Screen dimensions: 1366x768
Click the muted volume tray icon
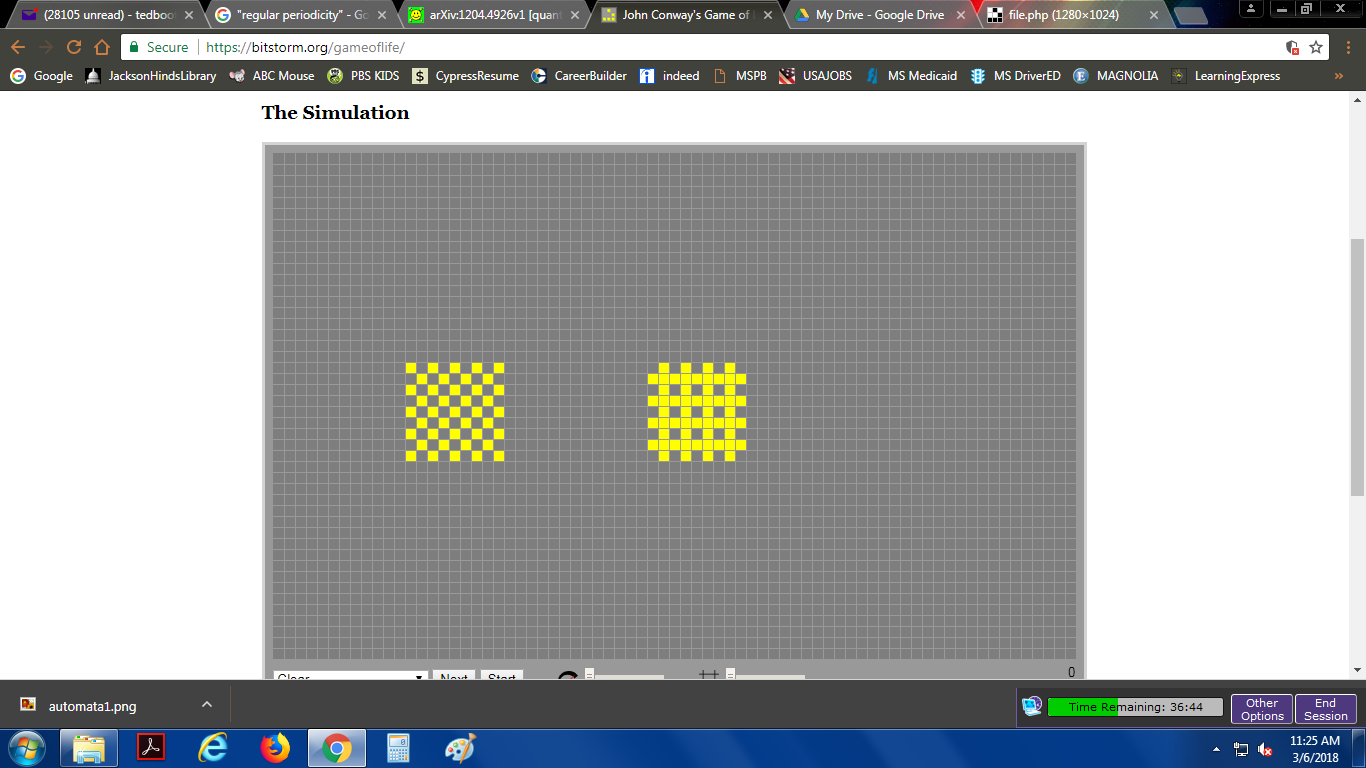click(1265, 749)
